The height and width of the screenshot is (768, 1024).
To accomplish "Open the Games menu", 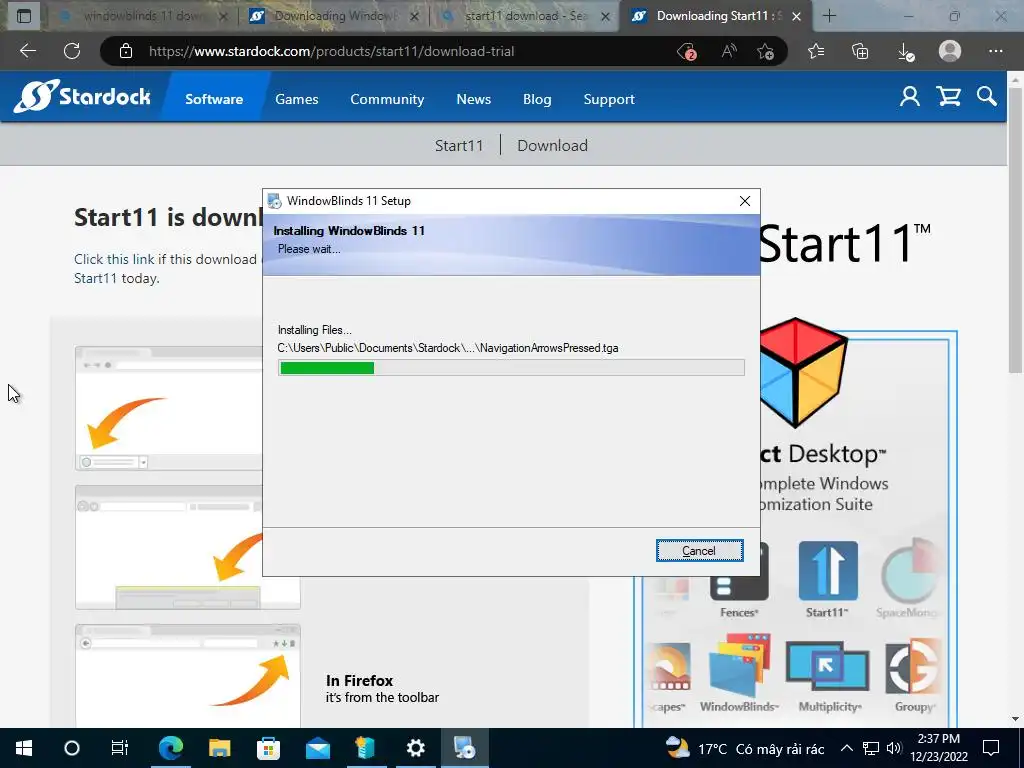I will [x=296, y=99].
